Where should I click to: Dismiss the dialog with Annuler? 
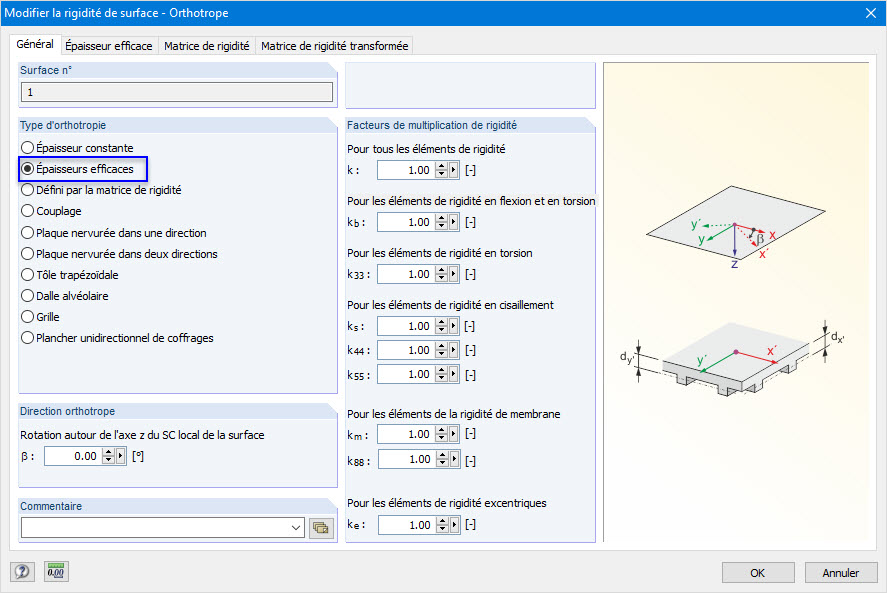tap(840, 572)
